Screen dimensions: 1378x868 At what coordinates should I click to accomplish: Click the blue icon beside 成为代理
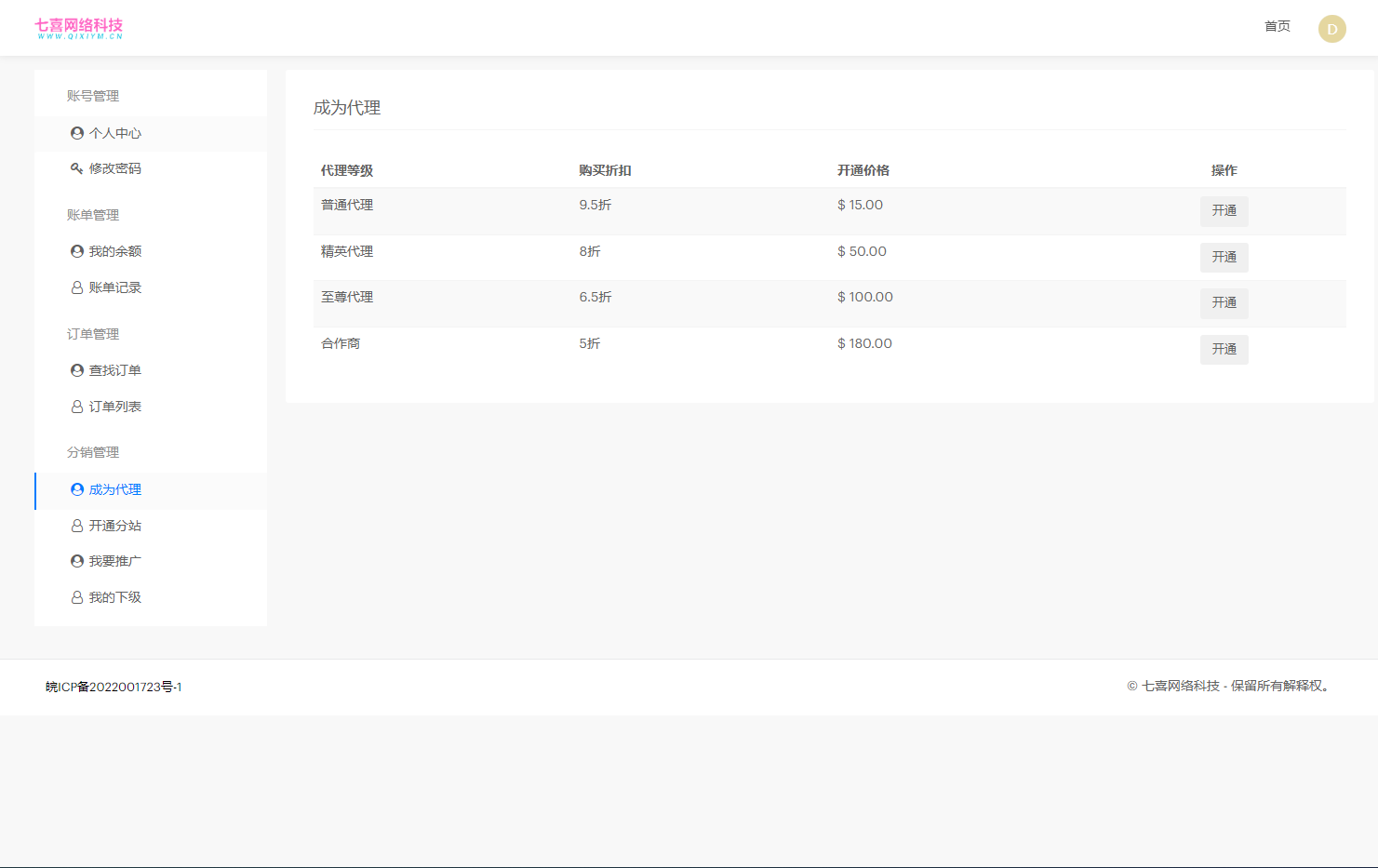coord(77,489)
